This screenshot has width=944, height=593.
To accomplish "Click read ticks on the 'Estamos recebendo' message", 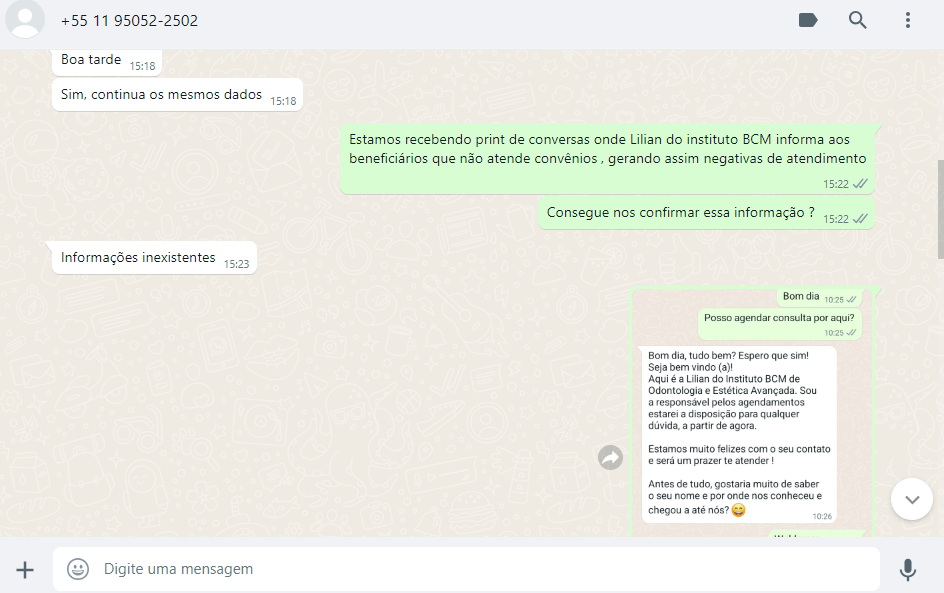I will point(861,184).
